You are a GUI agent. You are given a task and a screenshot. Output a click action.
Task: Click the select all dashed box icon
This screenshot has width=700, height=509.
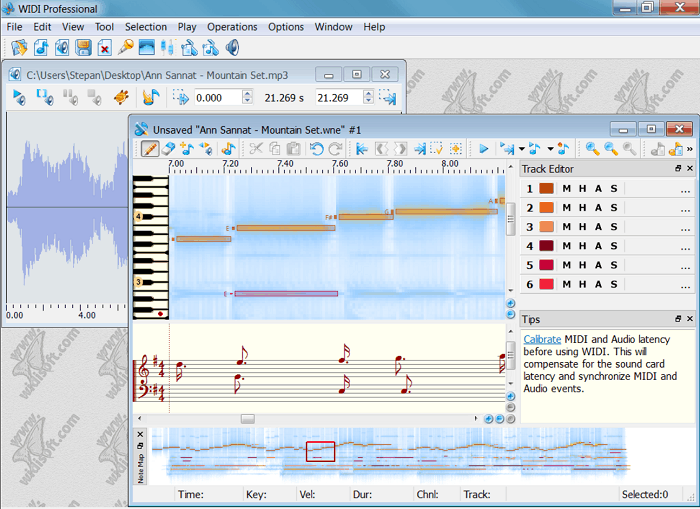436,149
